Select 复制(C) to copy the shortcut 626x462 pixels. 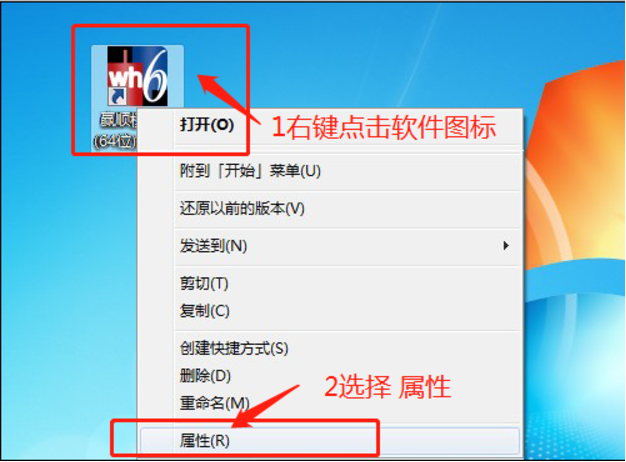coord(204,311)
